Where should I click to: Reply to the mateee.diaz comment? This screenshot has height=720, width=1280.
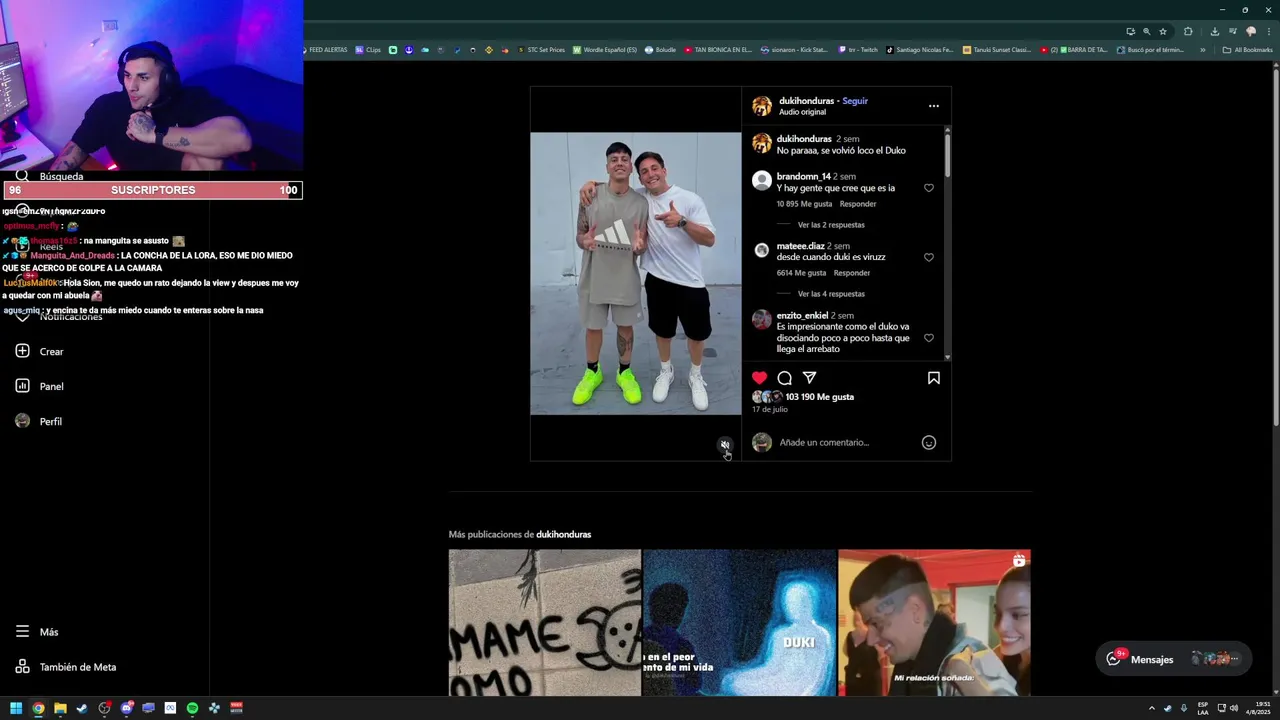pyautogui.click(x=852, y=273)
